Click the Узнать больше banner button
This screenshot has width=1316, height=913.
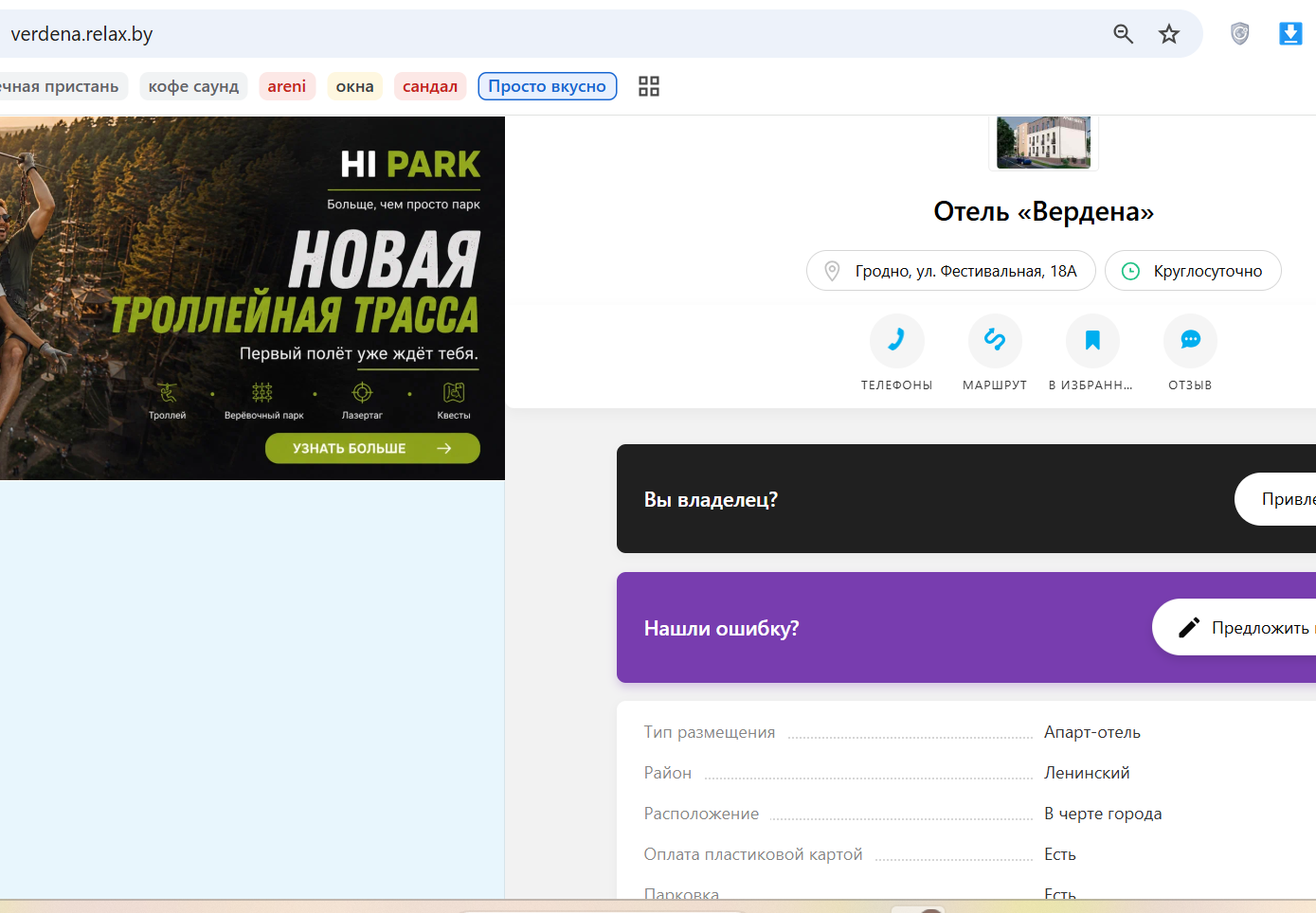(x=372, y=448)
